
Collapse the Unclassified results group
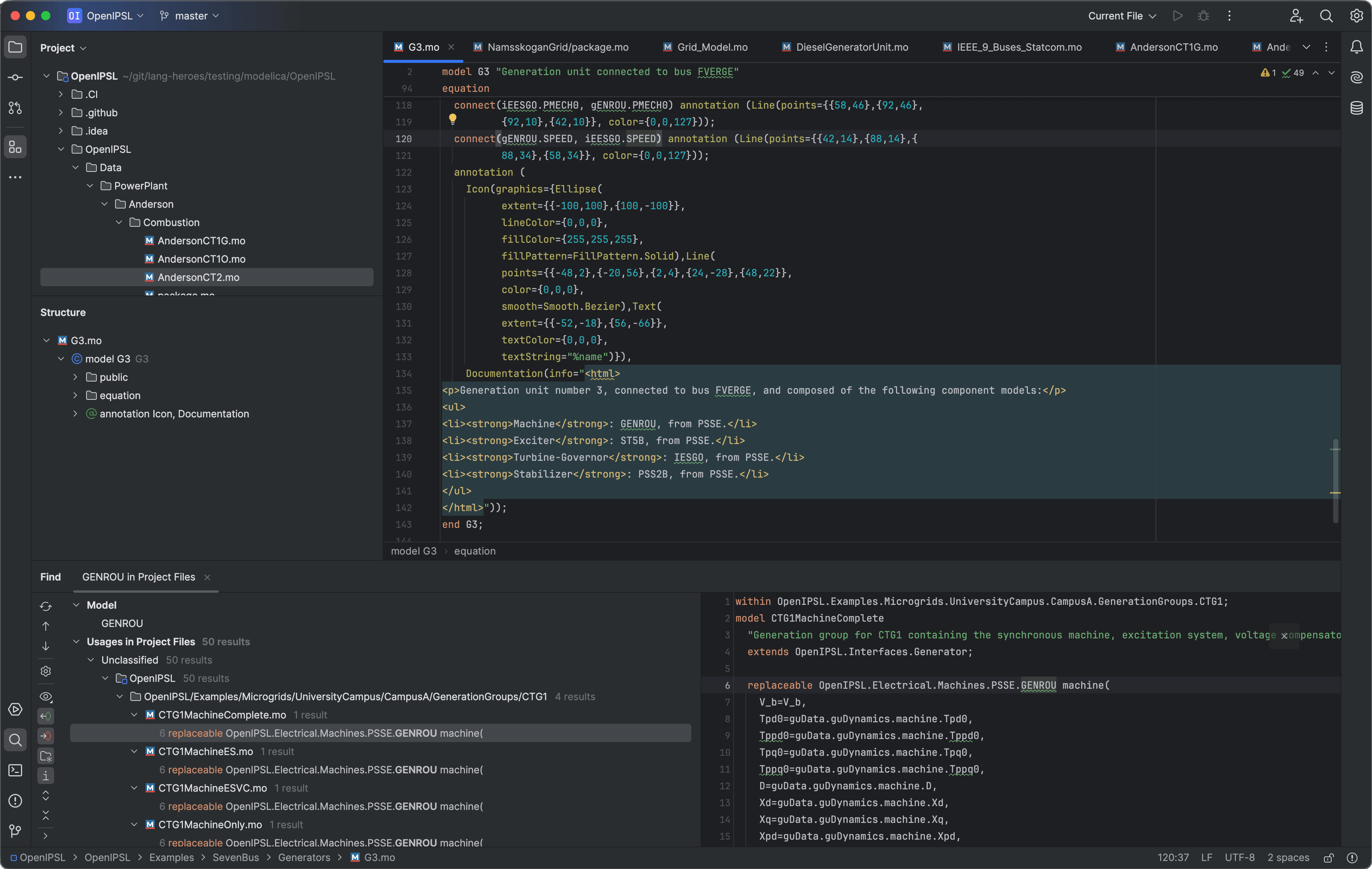coord(91,660)
